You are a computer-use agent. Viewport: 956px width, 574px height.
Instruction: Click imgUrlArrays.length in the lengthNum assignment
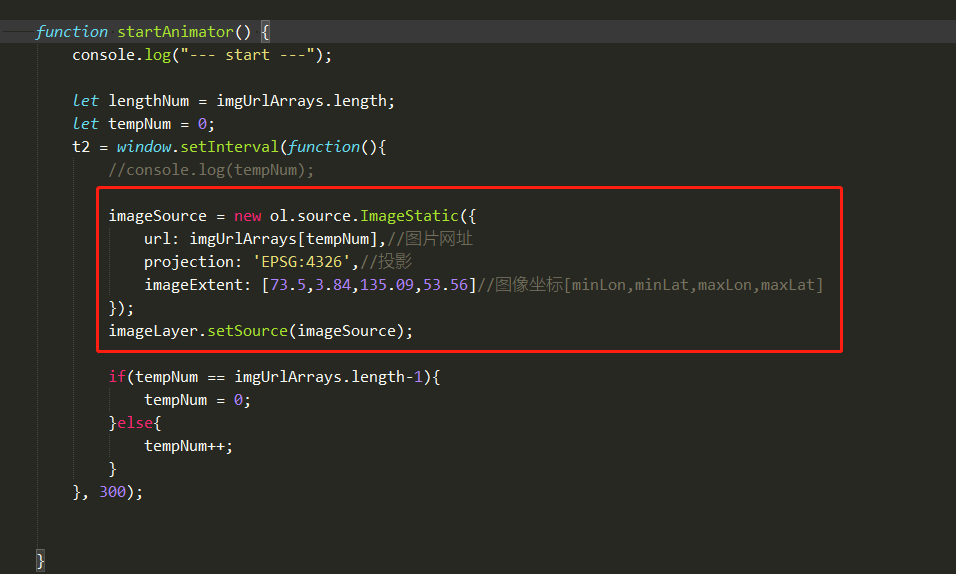(x=301, y=101)
